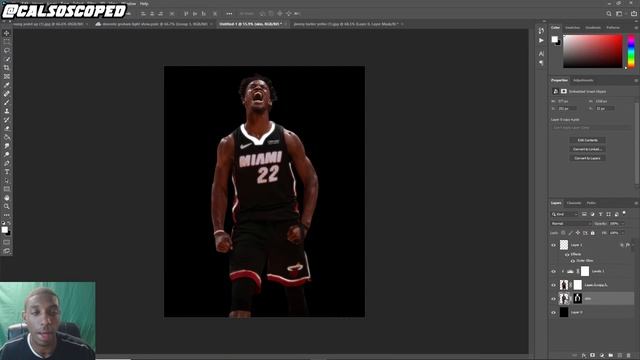Select the Rectangular Marquee tool
Screen dimensions: 640x360
[x=7, y=42]
